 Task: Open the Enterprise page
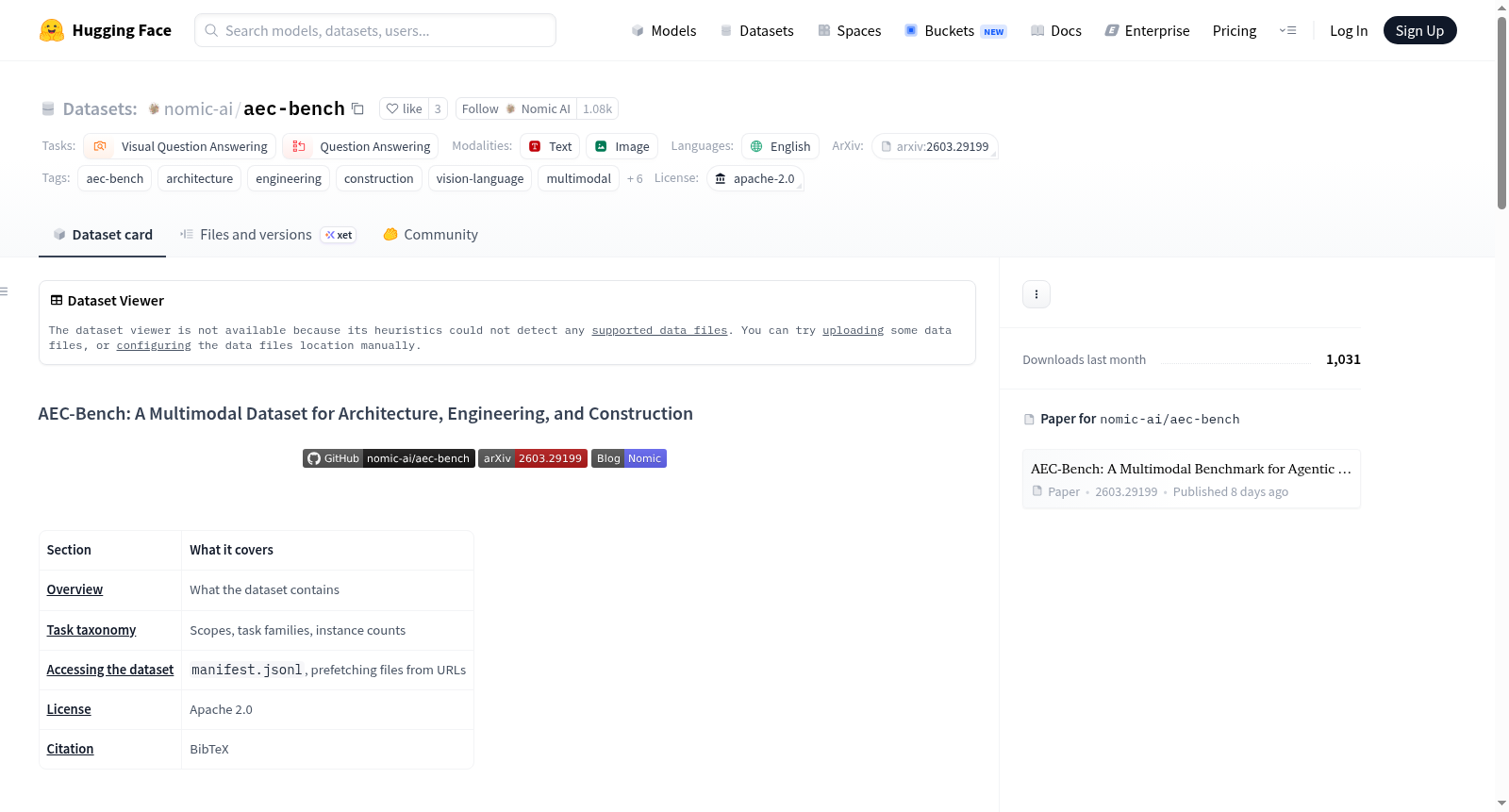pos(1147,30)
